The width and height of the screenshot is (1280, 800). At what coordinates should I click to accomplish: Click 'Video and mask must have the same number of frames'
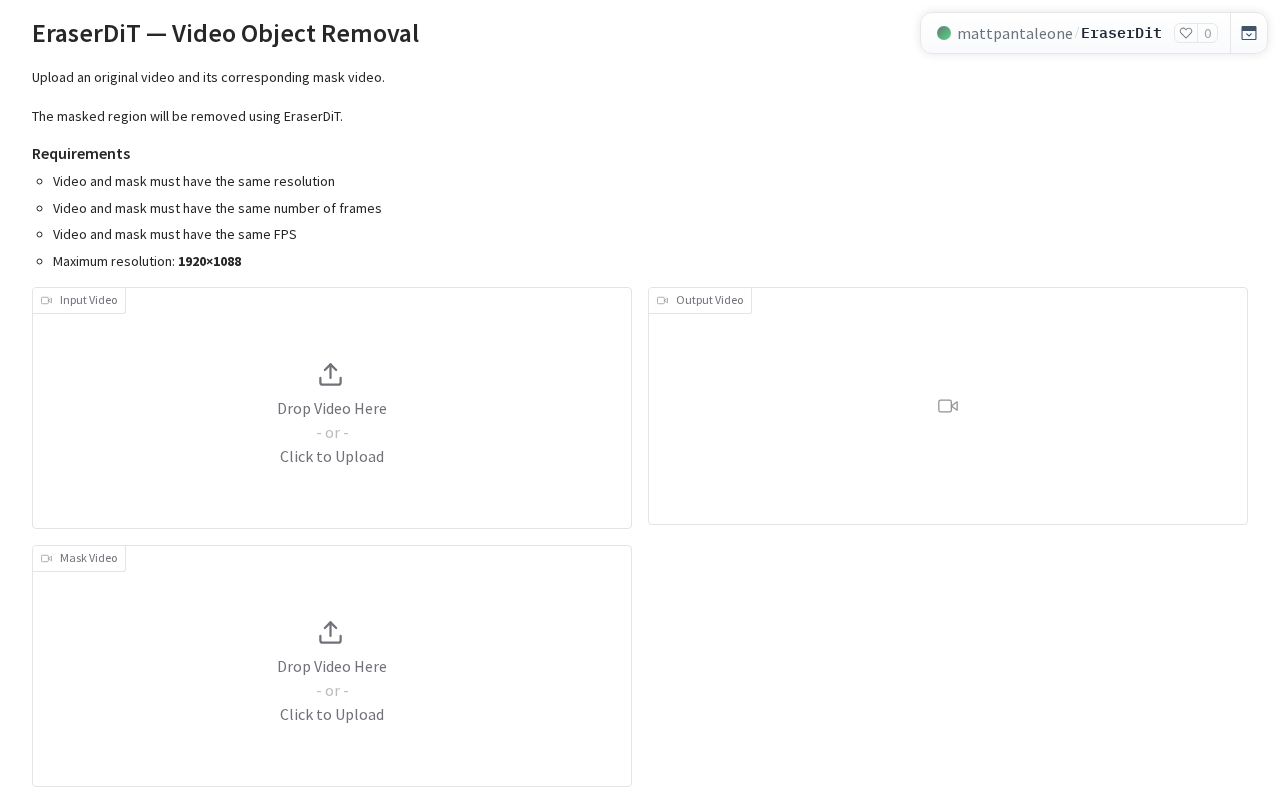(x=217, y=208)
